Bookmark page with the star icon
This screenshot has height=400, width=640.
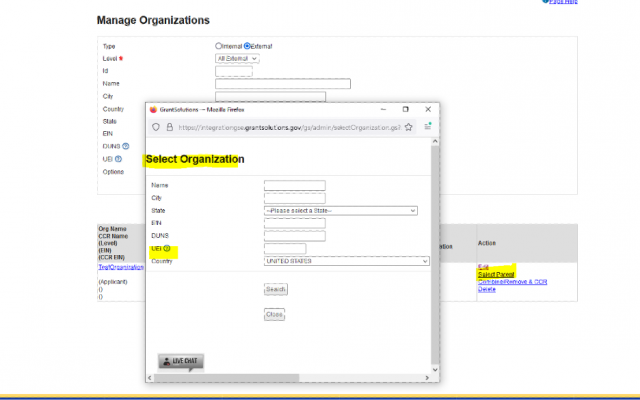tap(410, 127)
